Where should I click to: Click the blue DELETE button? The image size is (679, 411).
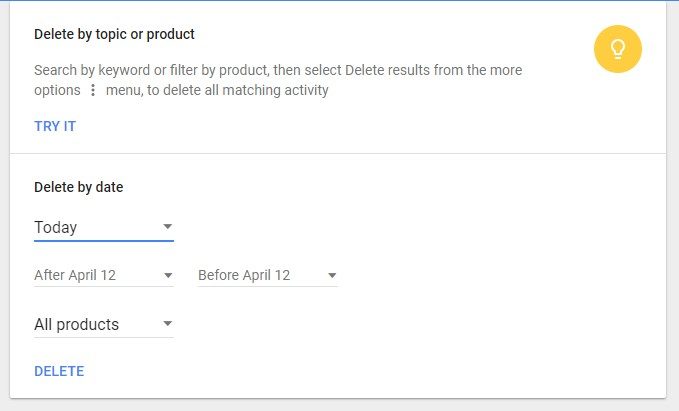[x=59, y=371]
